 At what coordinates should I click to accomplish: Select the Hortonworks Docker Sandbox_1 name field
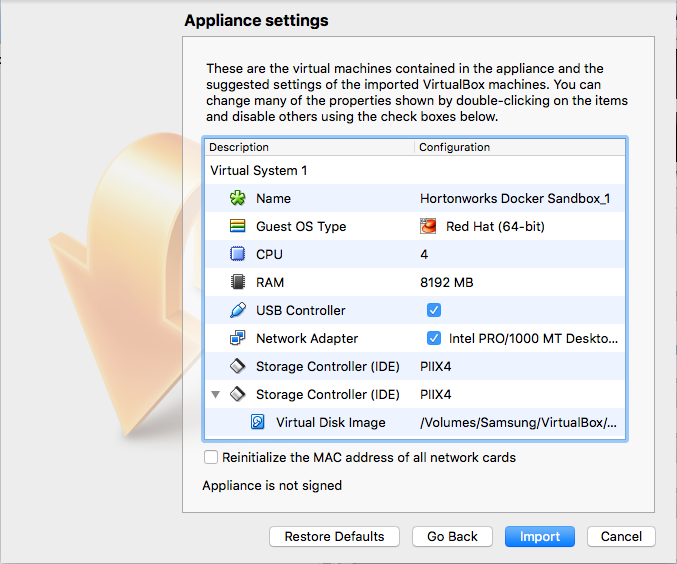[515, 198]
